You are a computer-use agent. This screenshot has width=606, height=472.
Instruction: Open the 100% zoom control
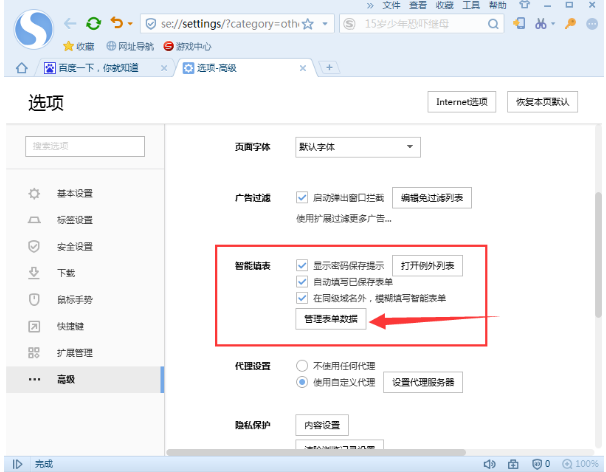click(580, 464)
